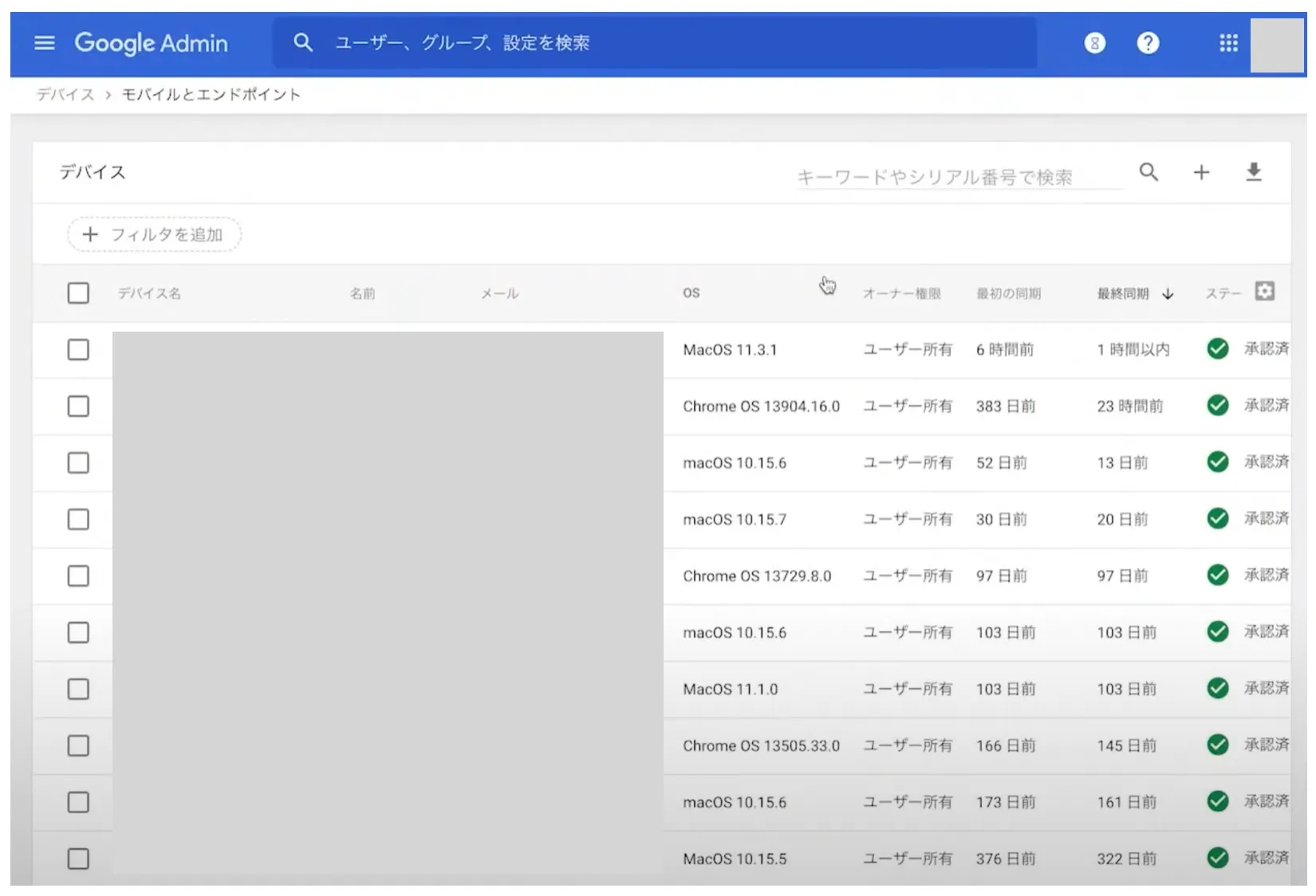1316x896 pixels.
Task: Check the Chrome OS 13729.8.0 row checkbox
Action: tap(78, 576)
